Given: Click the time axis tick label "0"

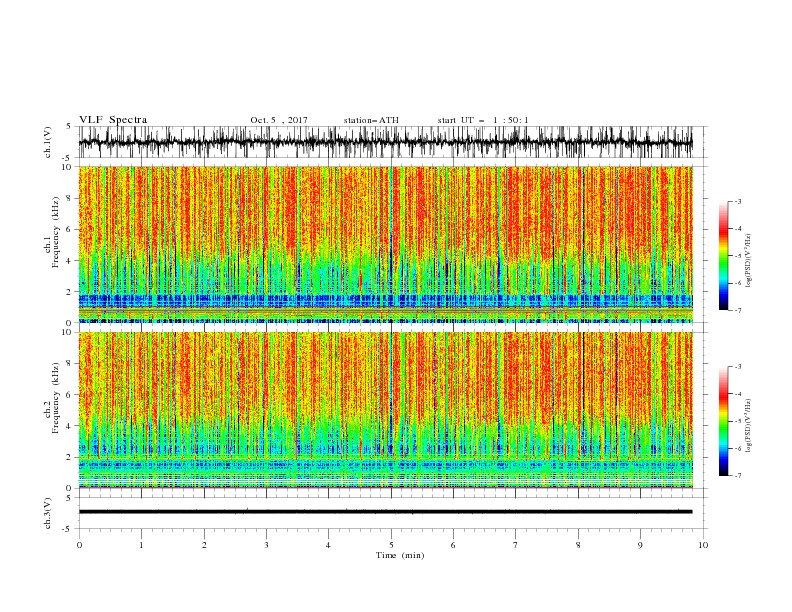Looking at the screenshot, I should coord(79,545).
